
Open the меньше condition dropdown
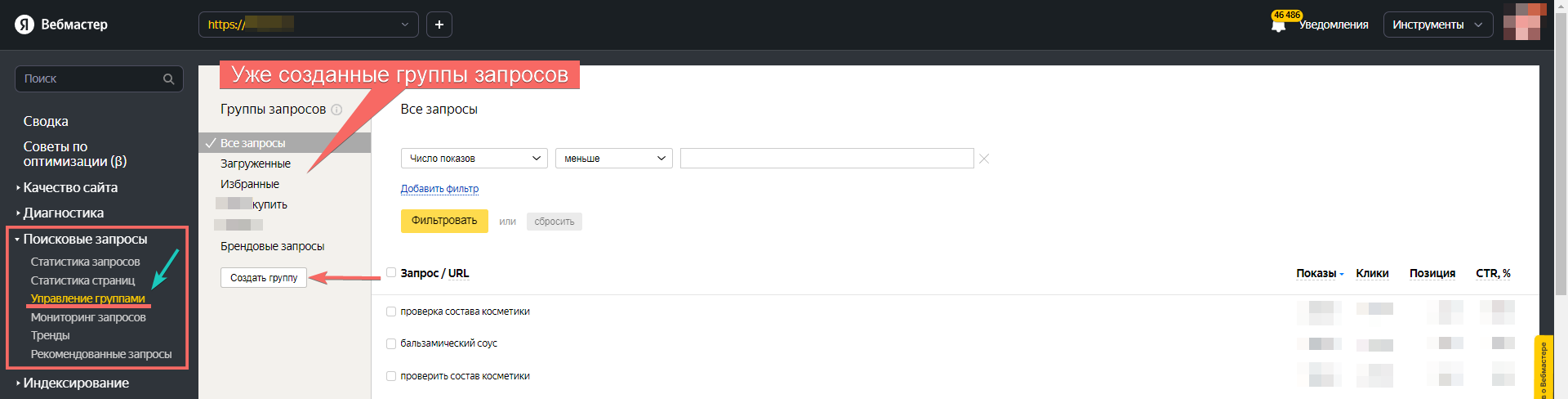(614, 158)
